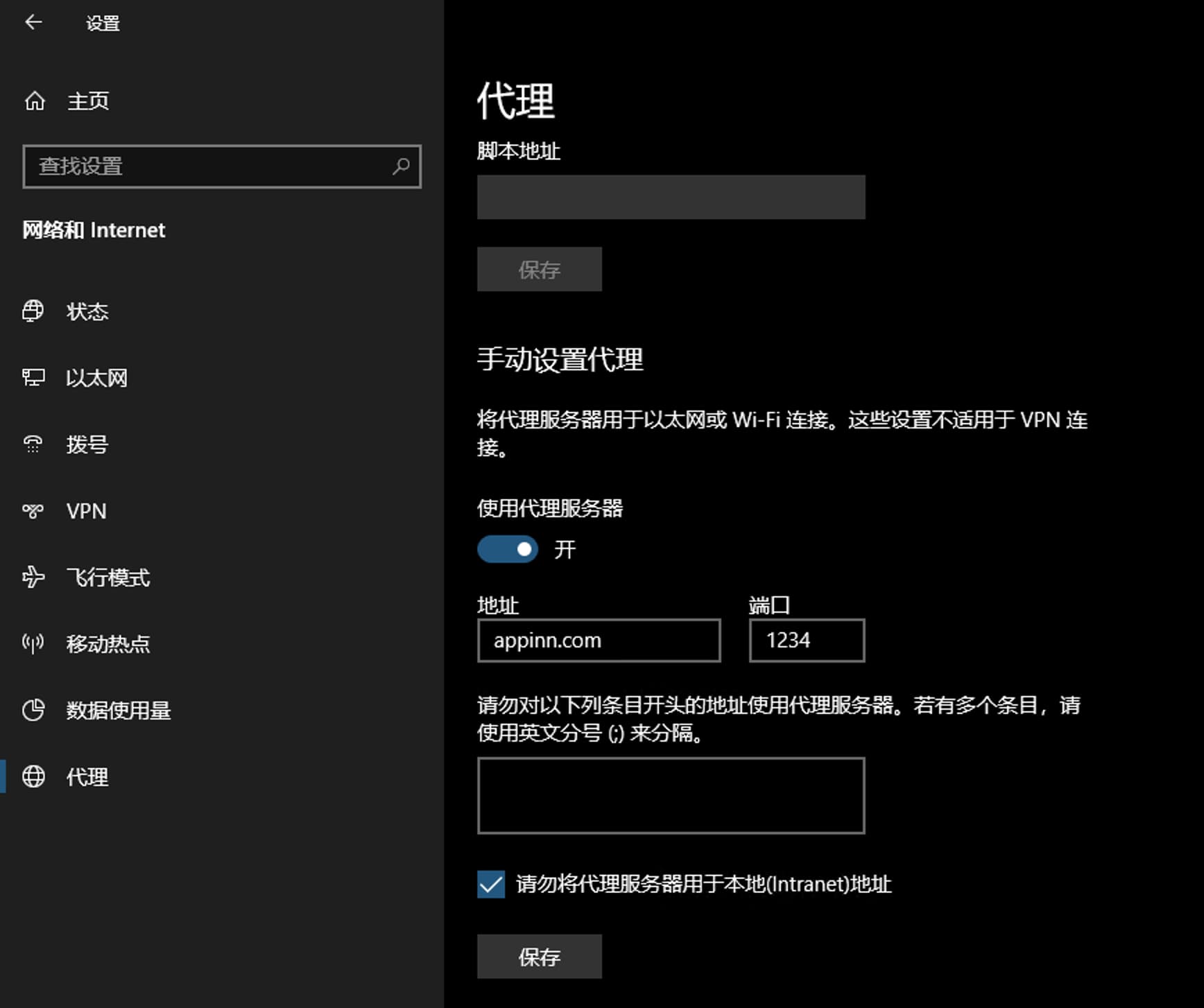Open the 状态 settings page
Viewport: 1204px width, 1008px height.
pos(222,311)
